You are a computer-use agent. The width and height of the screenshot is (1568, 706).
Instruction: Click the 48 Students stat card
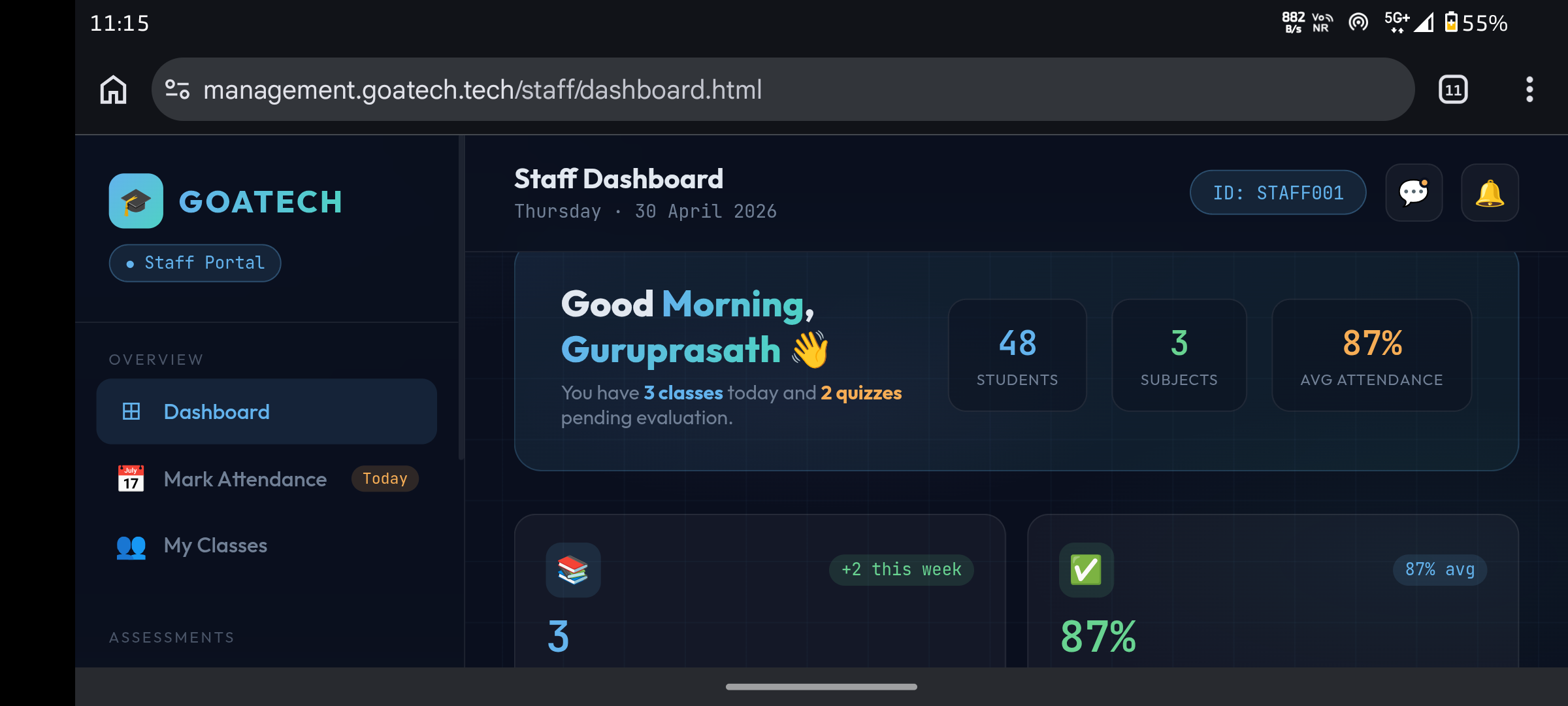click(1017, 356)
